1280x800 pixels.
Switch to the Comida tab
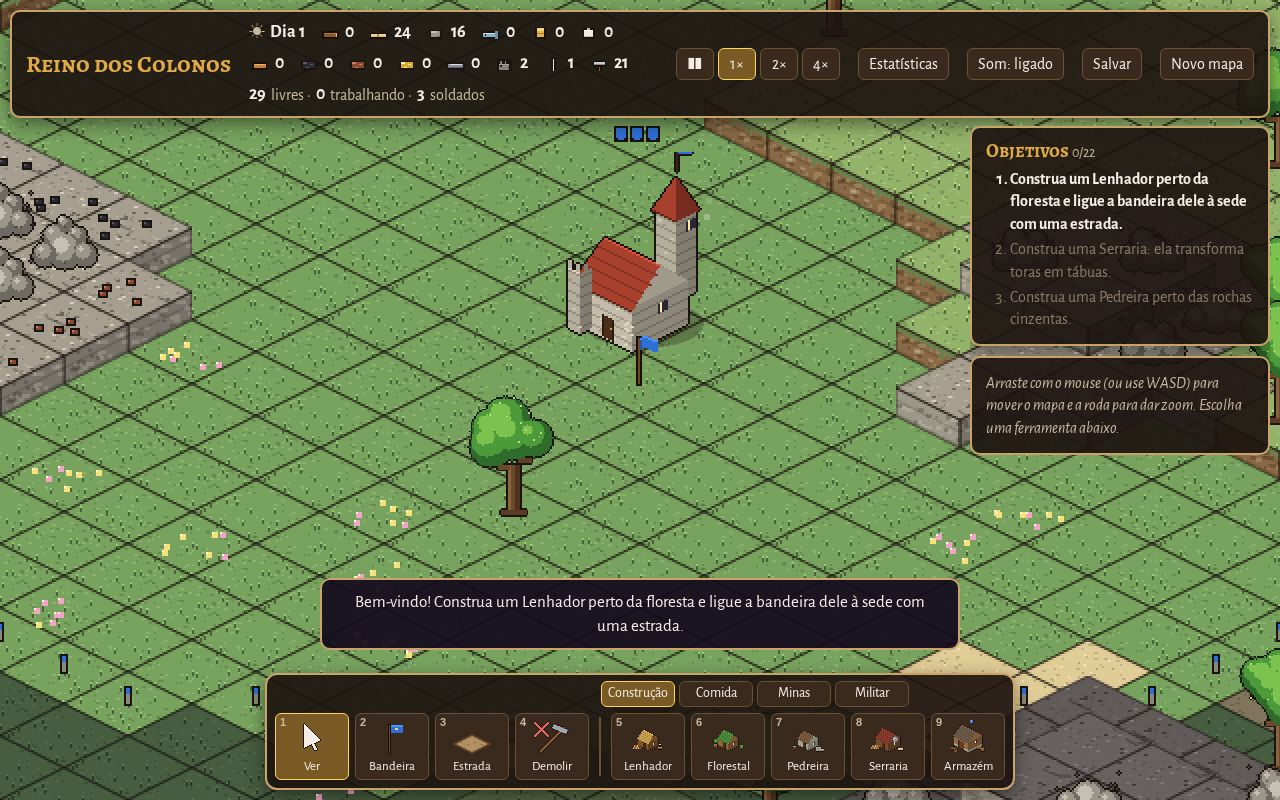click(x=716, y=693)
